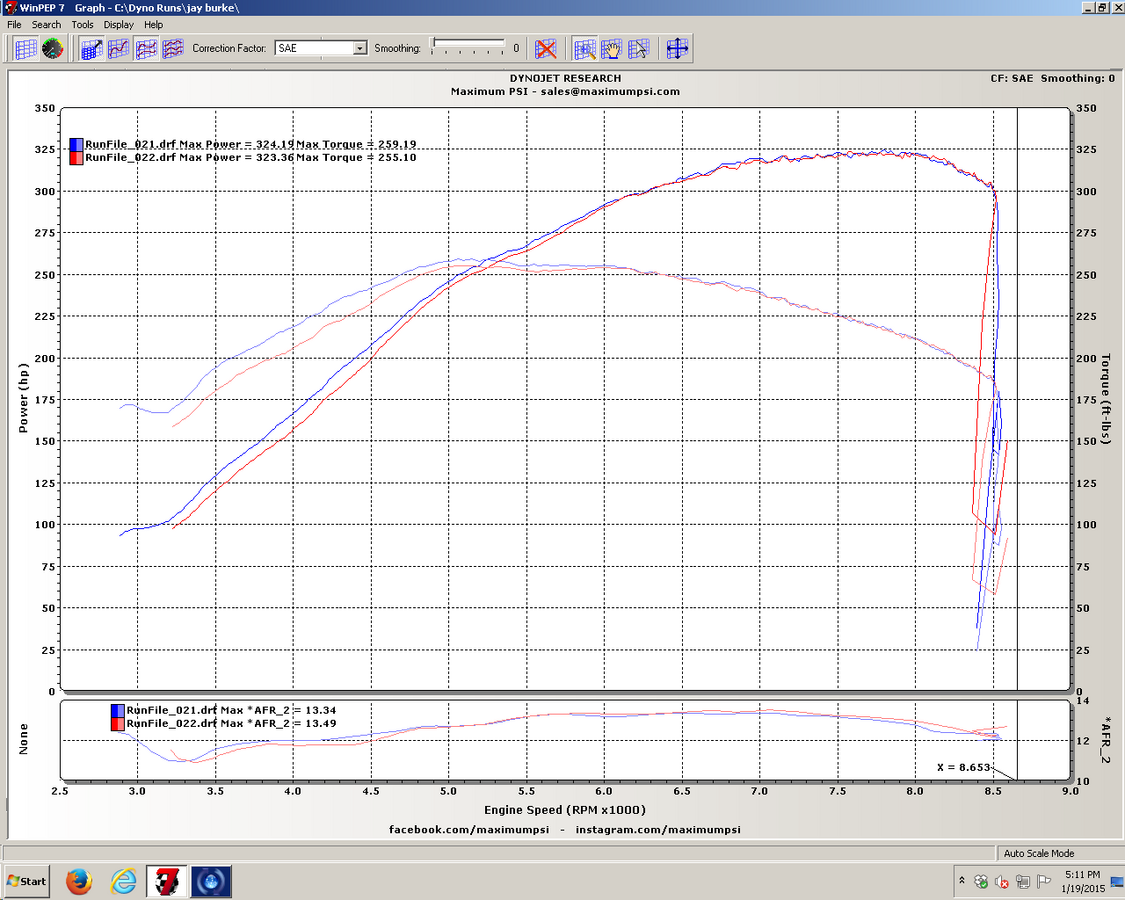Click the graph export arrow icon

click(x=92, y=48)
